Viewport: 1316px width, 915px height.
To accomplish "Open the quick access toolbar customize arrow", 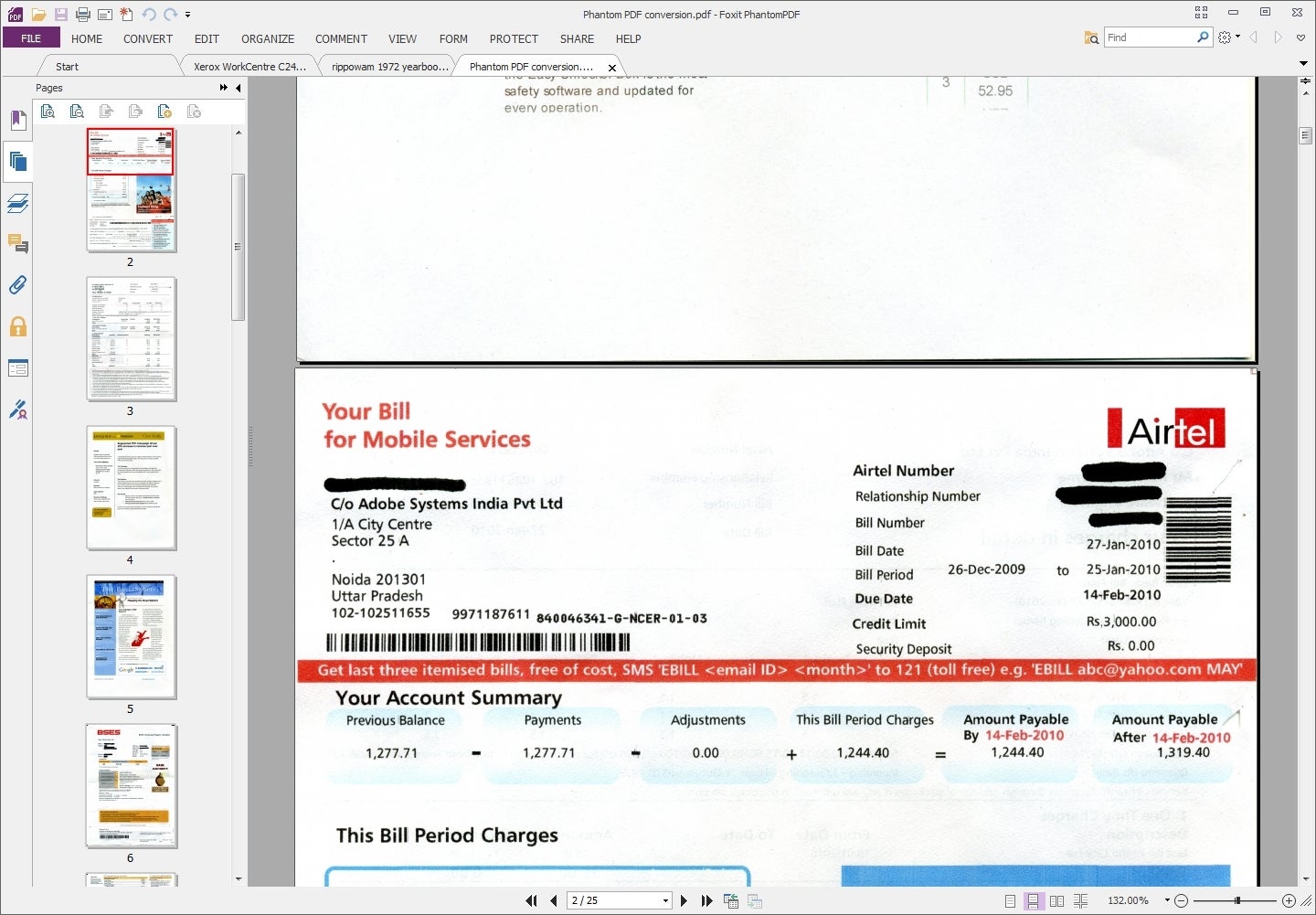I will 188,15.
